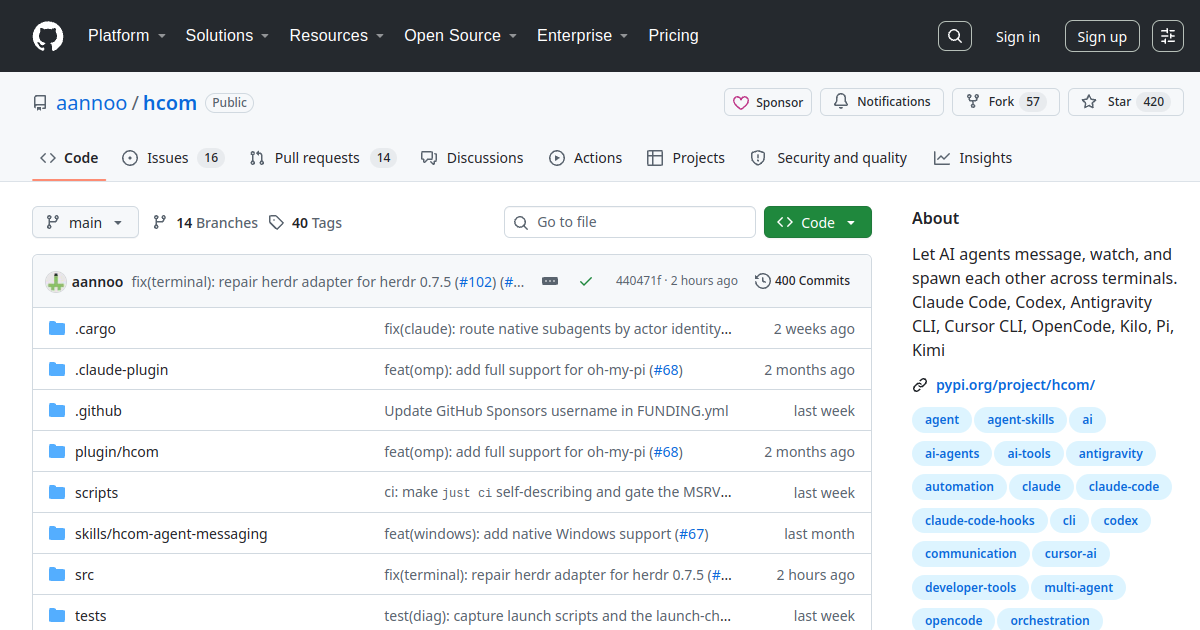Open the appearance settings icon beside Sign up

click(x=1168, y=36)
